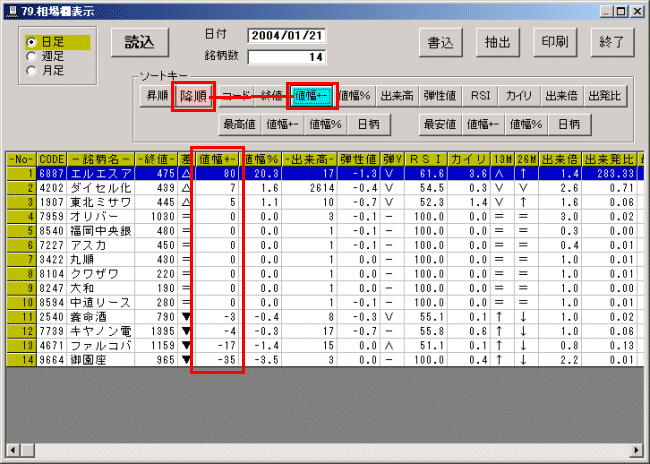Screen dimensions: 650x464
Task: Select the row for 御園座
Action: (325, 360)
